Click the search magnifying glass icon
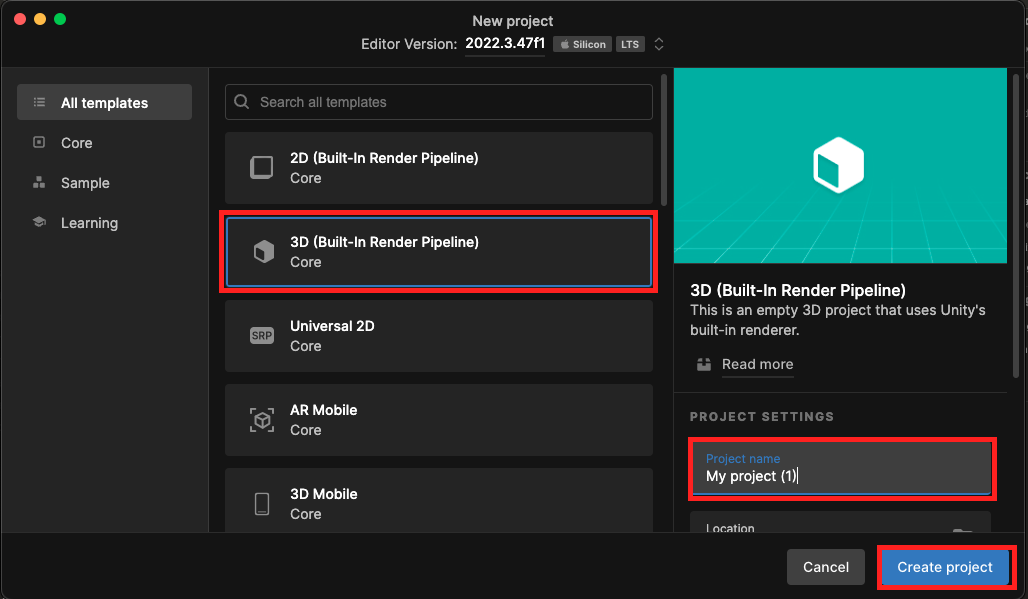Screen dimensions: 1028x599 pos(241,101)
